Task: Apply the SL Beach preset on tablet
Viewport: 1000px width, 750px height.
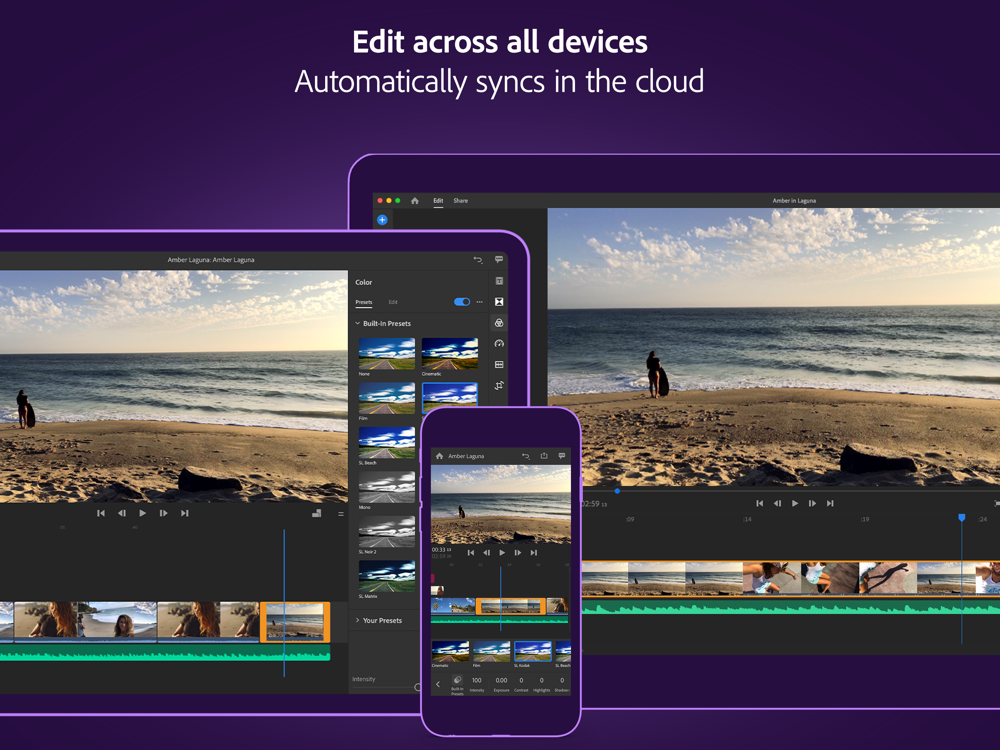Action: [x=386, y=443]
